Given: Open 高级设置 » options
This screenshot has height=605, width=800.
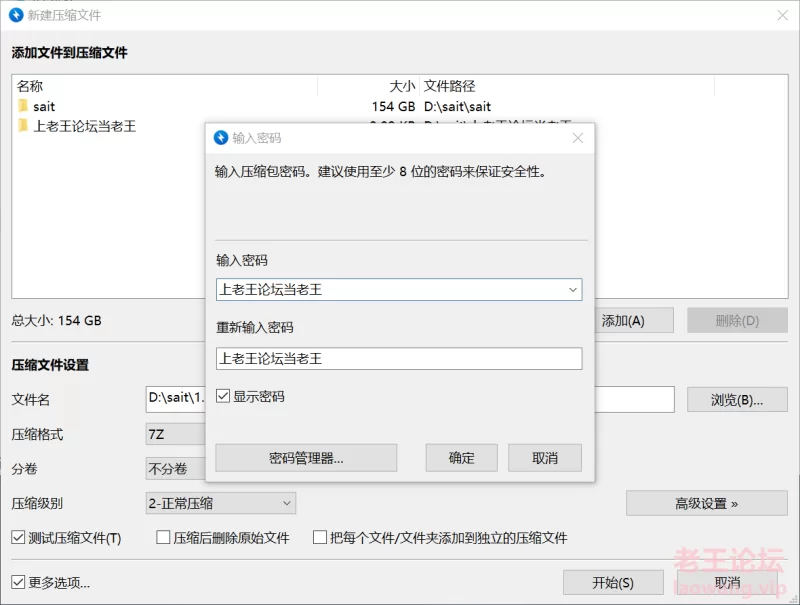Looking at the screenshot, I should point(707,503).
